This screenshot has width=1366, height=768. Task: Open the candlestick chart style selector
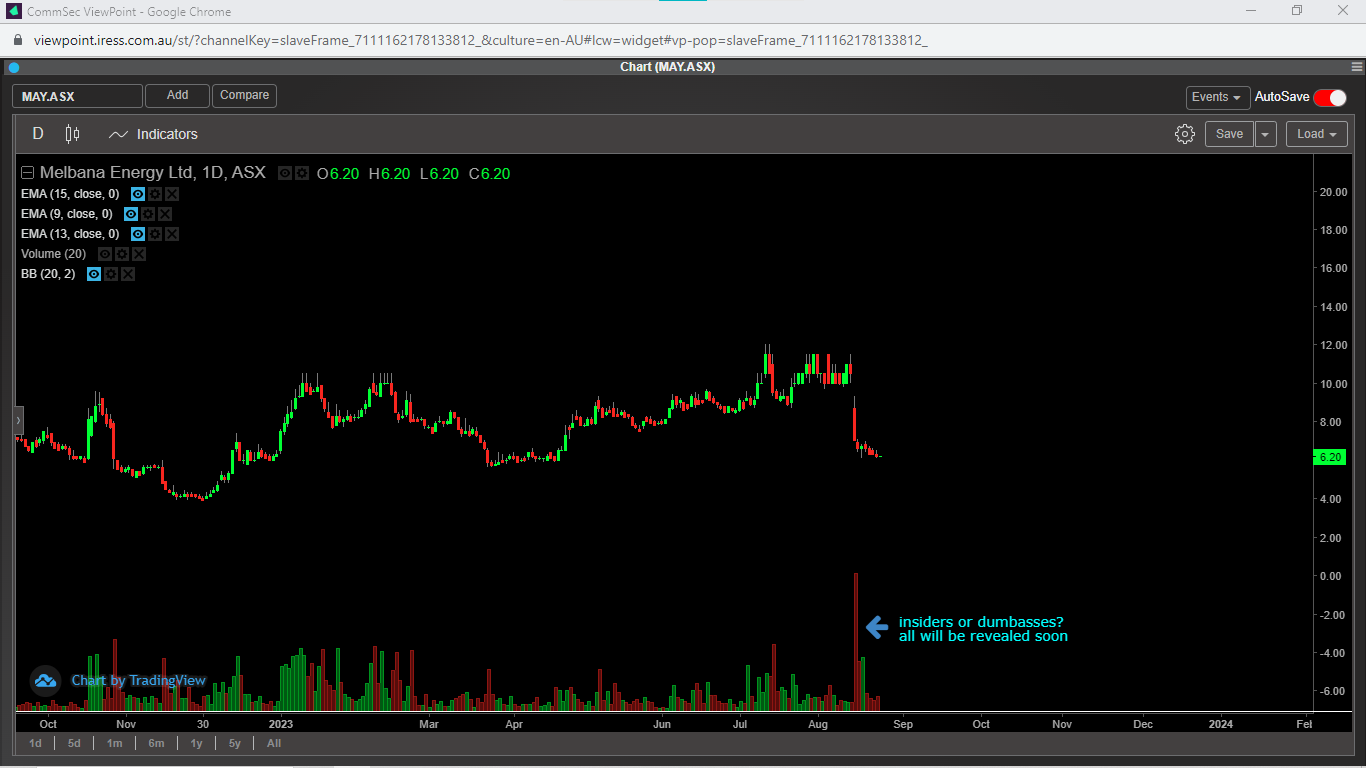tap(72, 134)
